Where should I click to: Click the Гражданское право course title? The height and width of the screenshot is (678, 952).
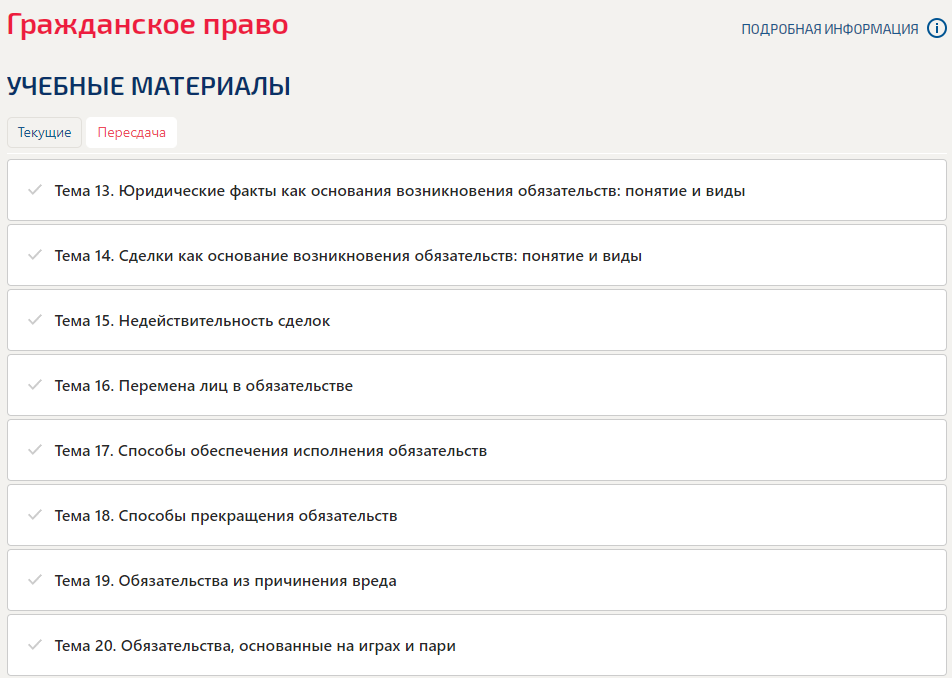(x=147, y=24)
